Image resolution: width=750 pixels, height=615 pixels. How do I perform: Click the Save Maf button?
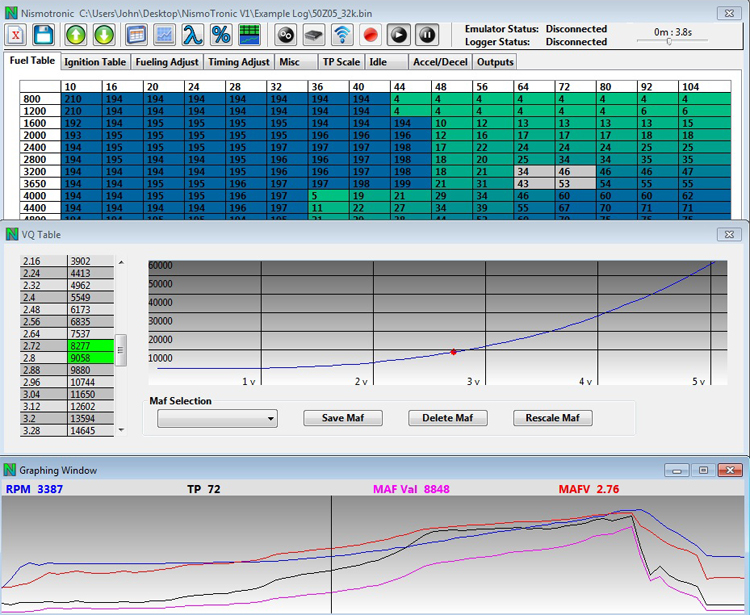click(x=342, y=418)
